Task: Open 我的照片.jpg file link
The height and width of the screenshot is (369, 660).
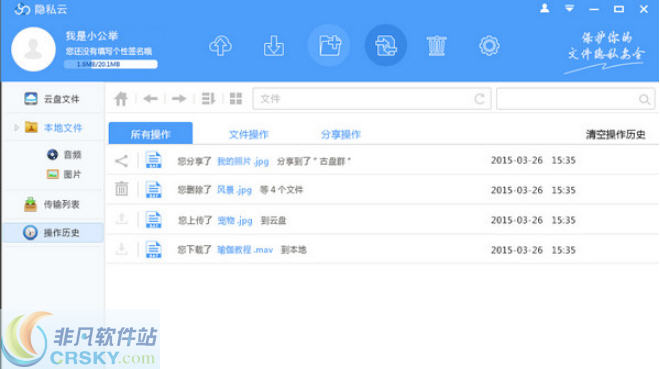Action: pos(243,161)
